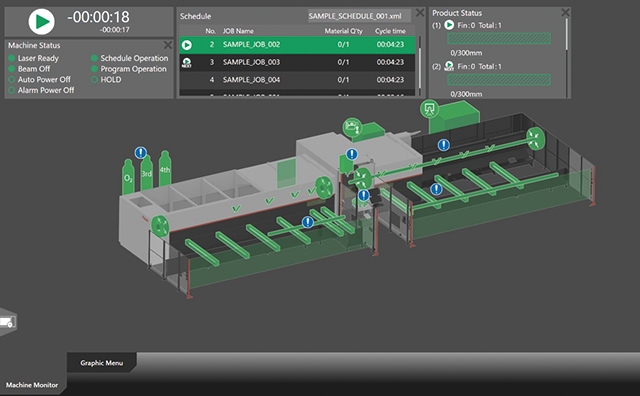Click product (1) green progress bar
Image resolution: width=640 pixels, height=396 pixels.
[499, 39]
